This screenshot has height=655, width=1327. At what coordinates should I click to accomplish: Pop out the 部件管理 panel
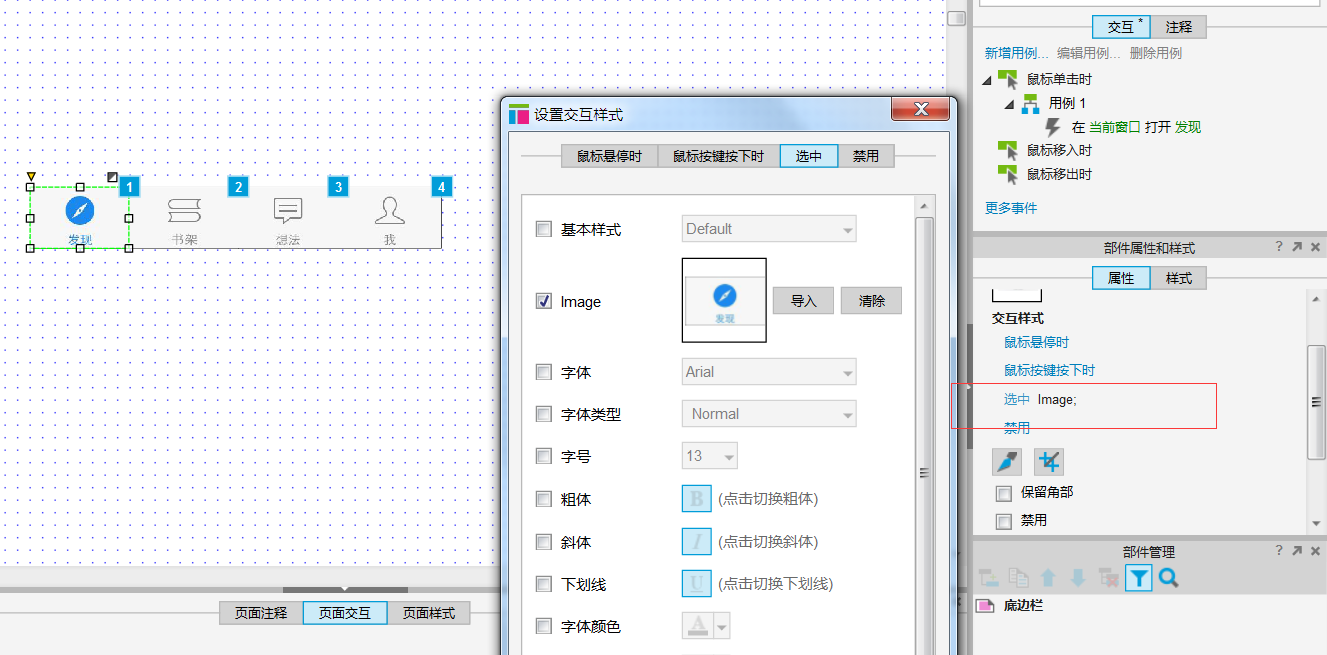[1297, 551]
